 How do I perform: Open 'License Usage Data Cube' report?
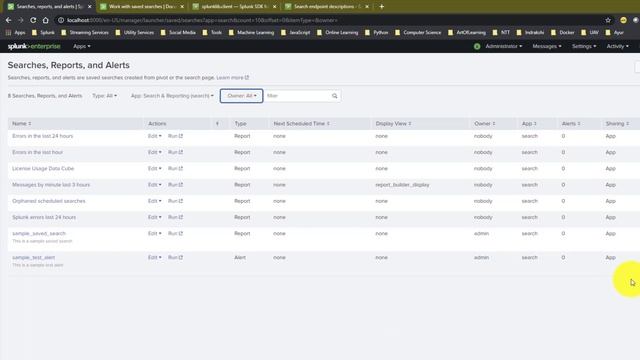tap(43, 169)
